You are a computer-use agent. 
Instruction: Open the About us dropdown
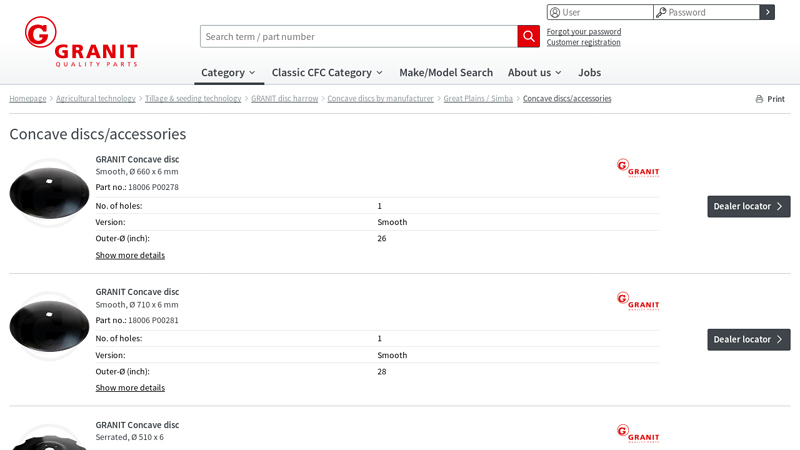[534, 73]
